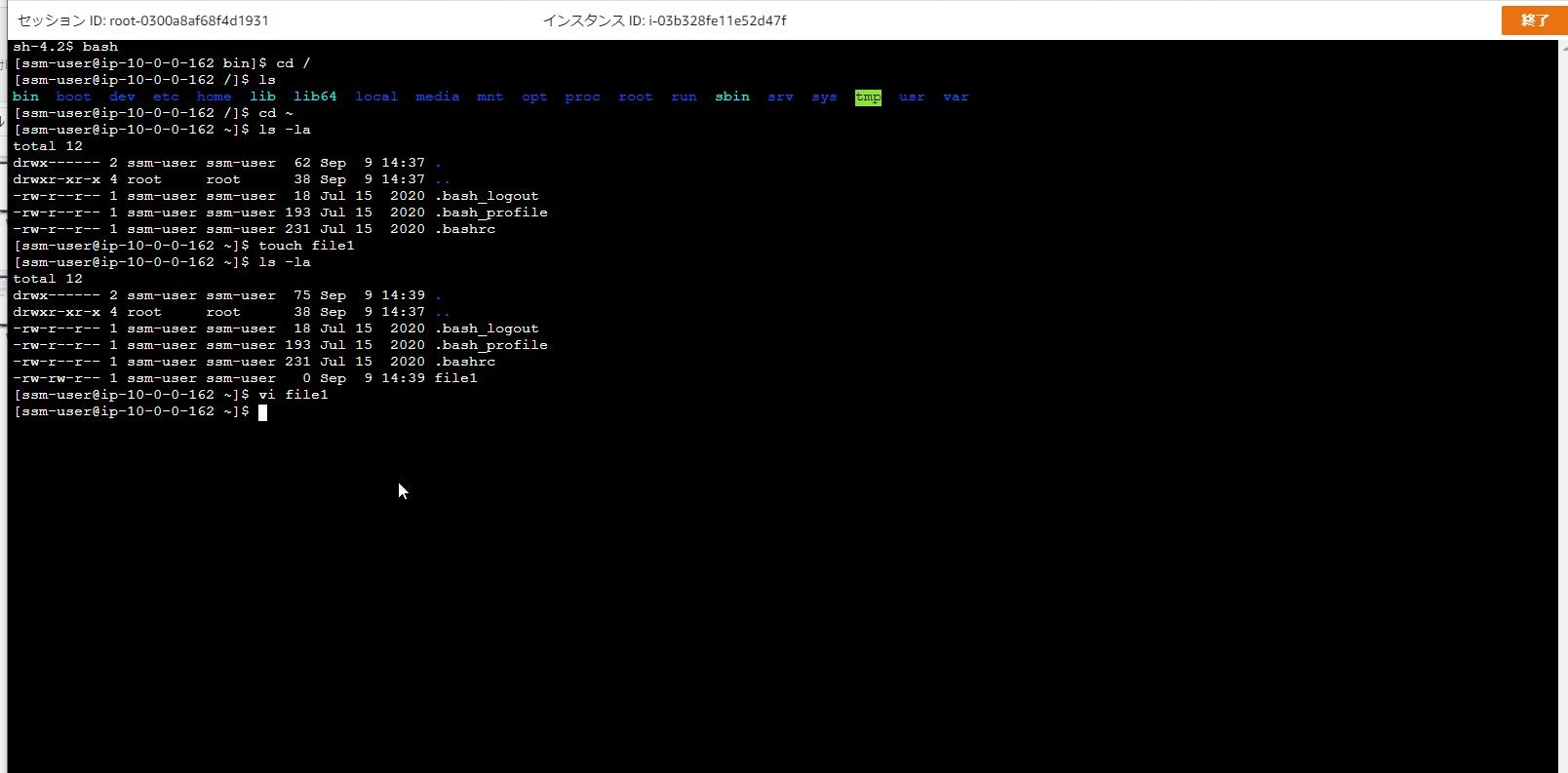Click 'dev' in the directory listing
The image size is (1568, 773).
(x=122, y=97)
